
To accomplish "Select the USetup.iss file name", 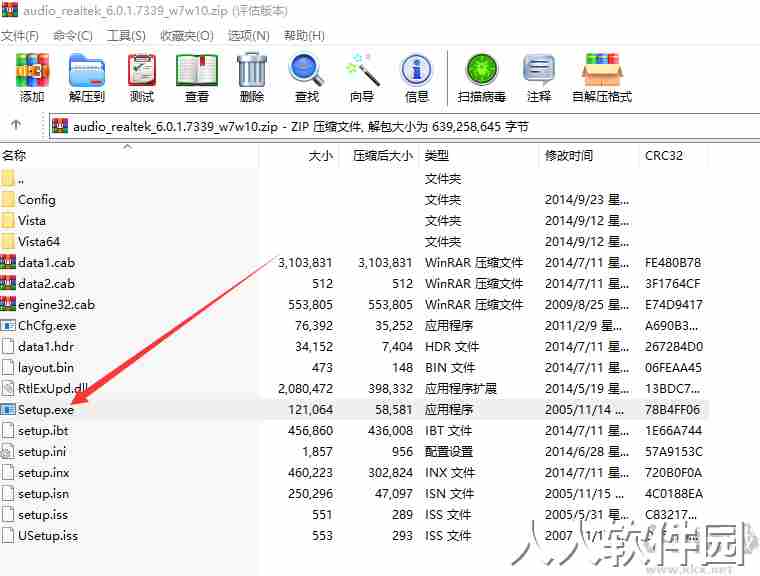I will tap(48, 536).
